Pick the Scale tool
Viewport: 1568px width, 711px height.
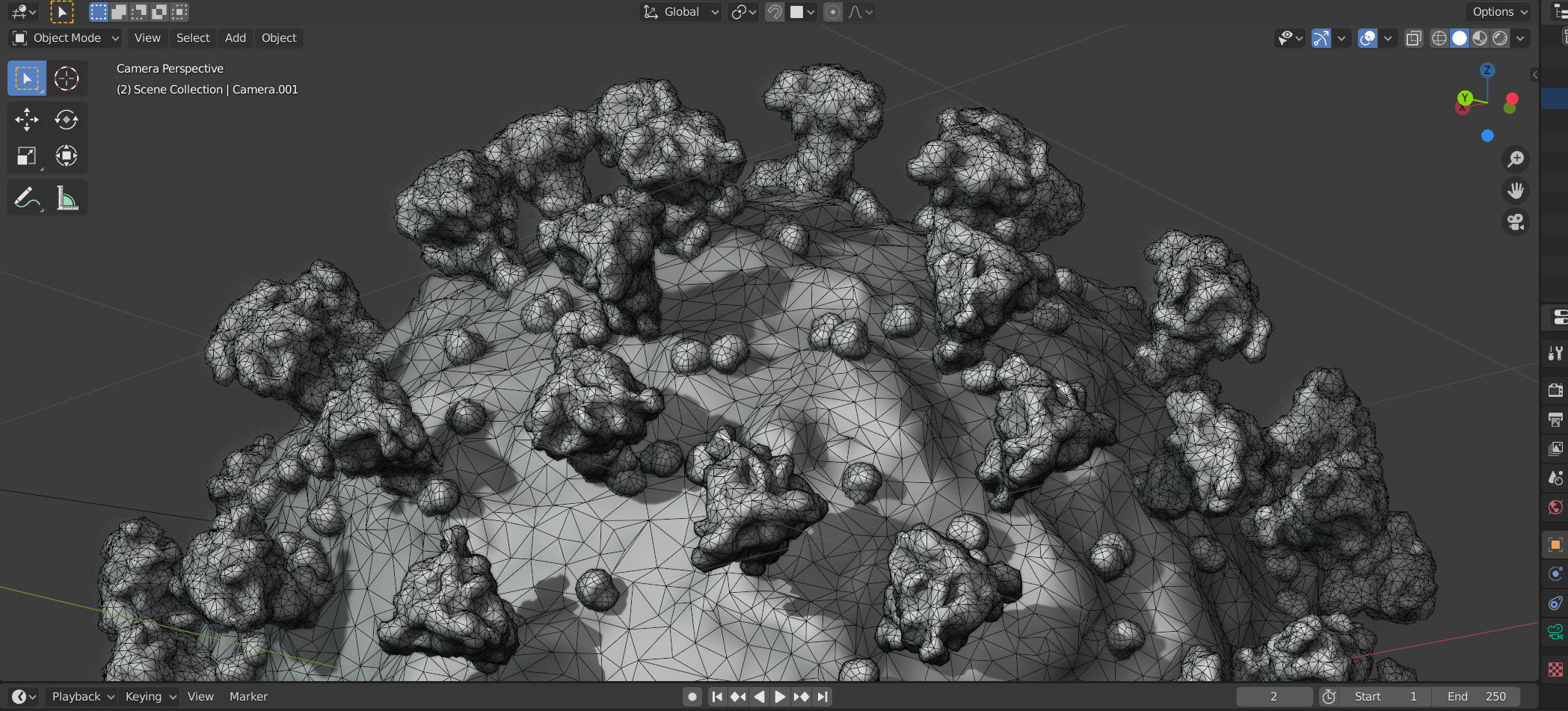click(x=27, y=156)
